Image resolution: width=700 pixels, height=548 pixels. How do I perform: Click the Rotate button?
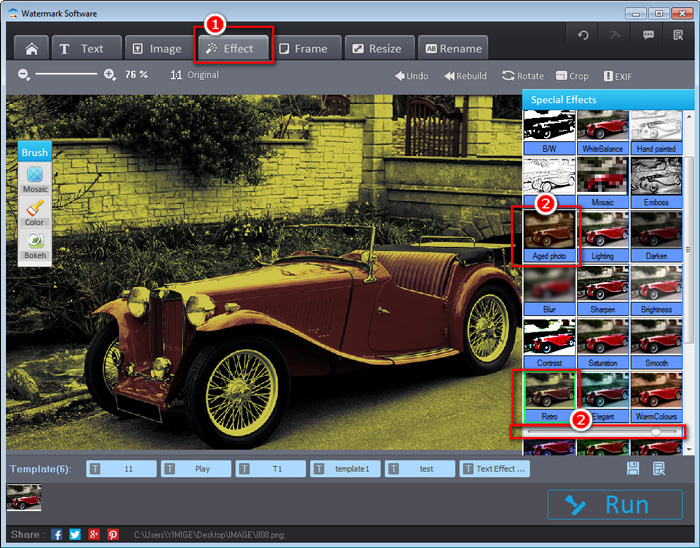click(523, 76)
